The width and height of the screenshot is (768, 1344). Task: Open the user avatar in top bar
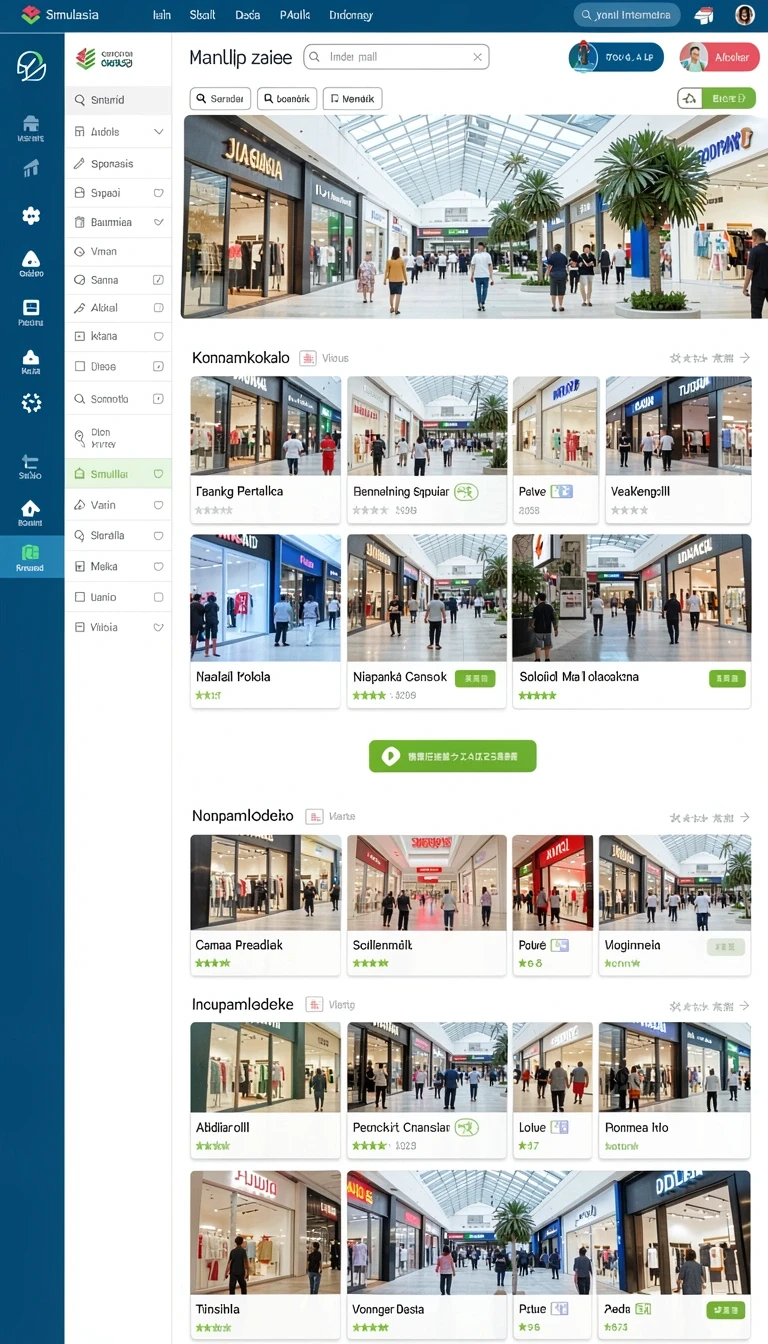pos(745,15)
